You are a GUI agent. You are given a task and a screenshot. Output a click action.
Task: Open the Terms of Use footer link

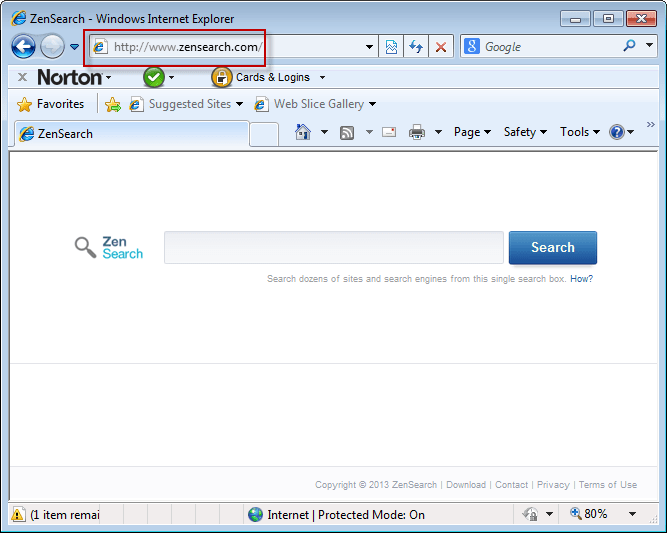pos(607,485)
